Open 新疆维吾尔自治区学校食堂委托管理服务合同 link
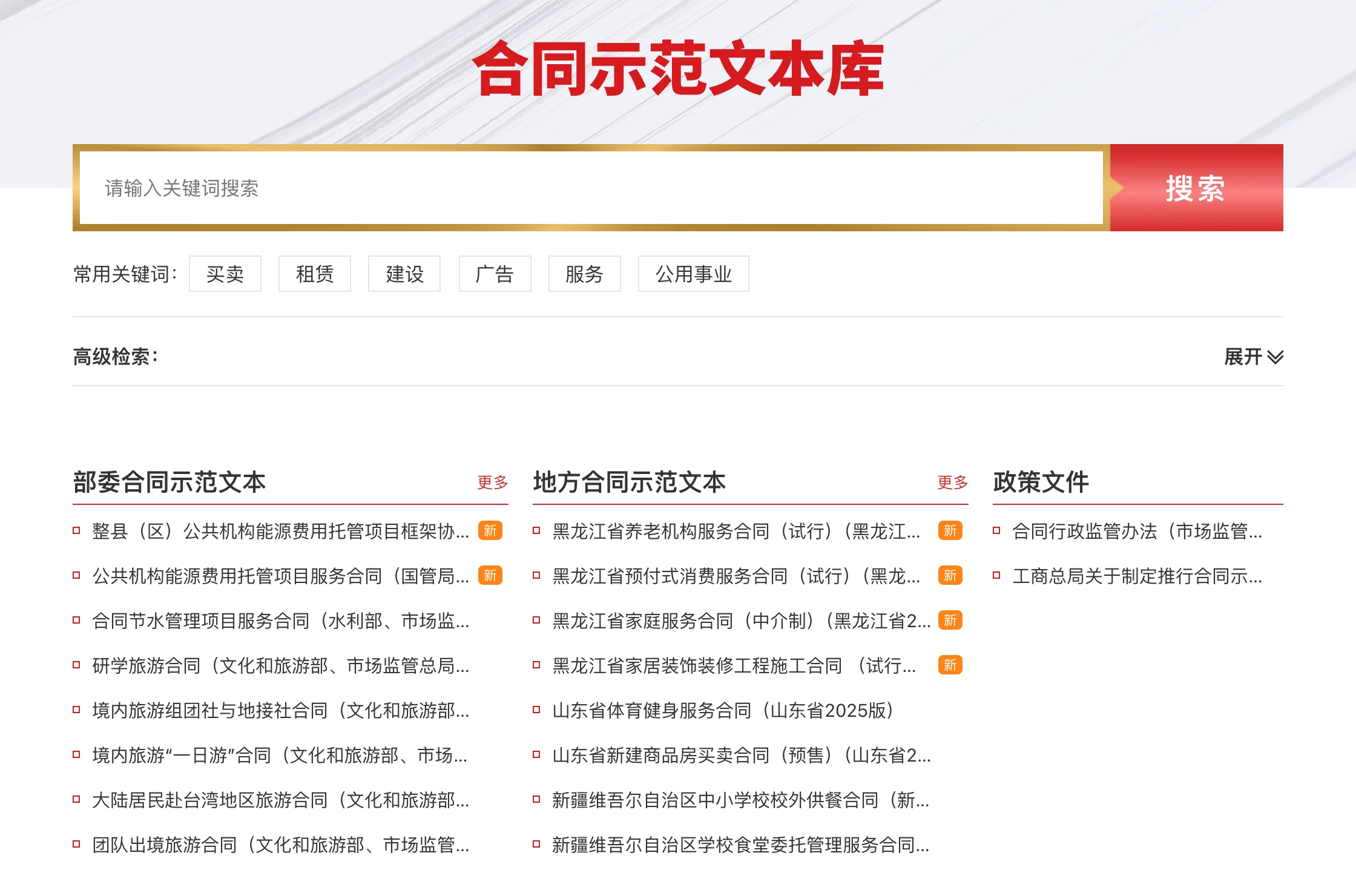1356x896 pixels. coord(740,845)
